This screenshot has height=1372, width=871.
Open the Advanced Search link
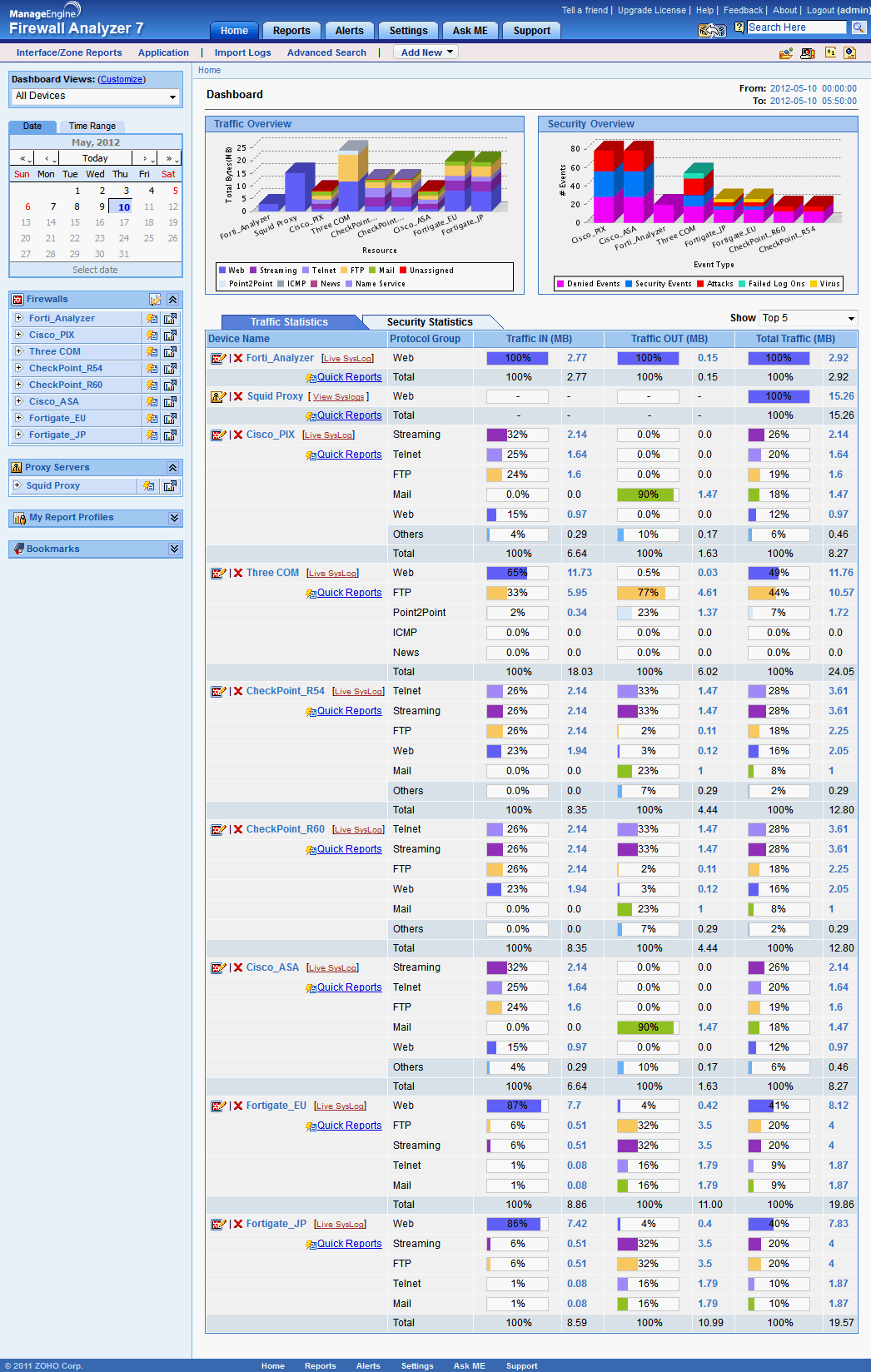click(x=326, y=52)
